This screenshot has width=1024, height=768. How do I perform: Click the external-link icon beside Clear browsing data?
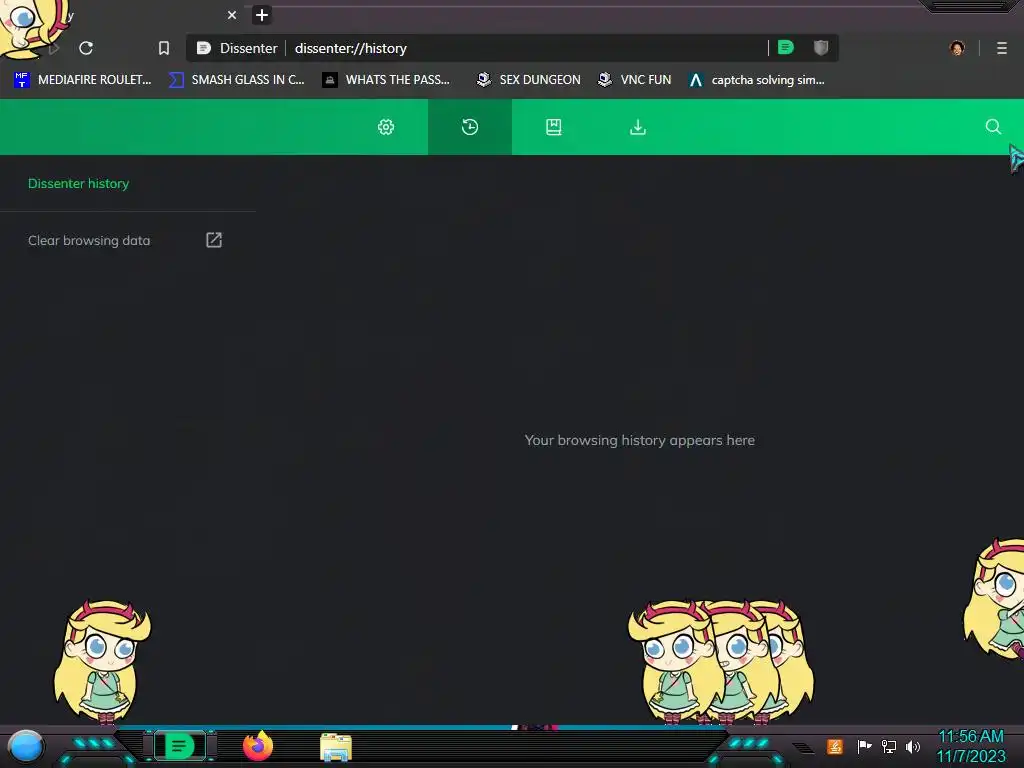[x=214, y=240]
